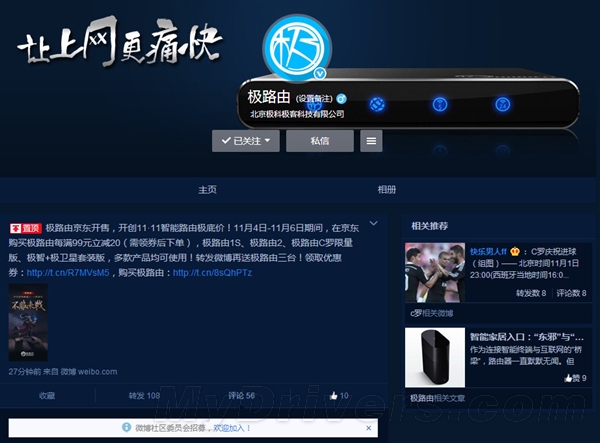Open the C罗 football photo thumbnail
The width and height of the screenshot is (600, 443).
pyautogui.click(x=435, y=272)
